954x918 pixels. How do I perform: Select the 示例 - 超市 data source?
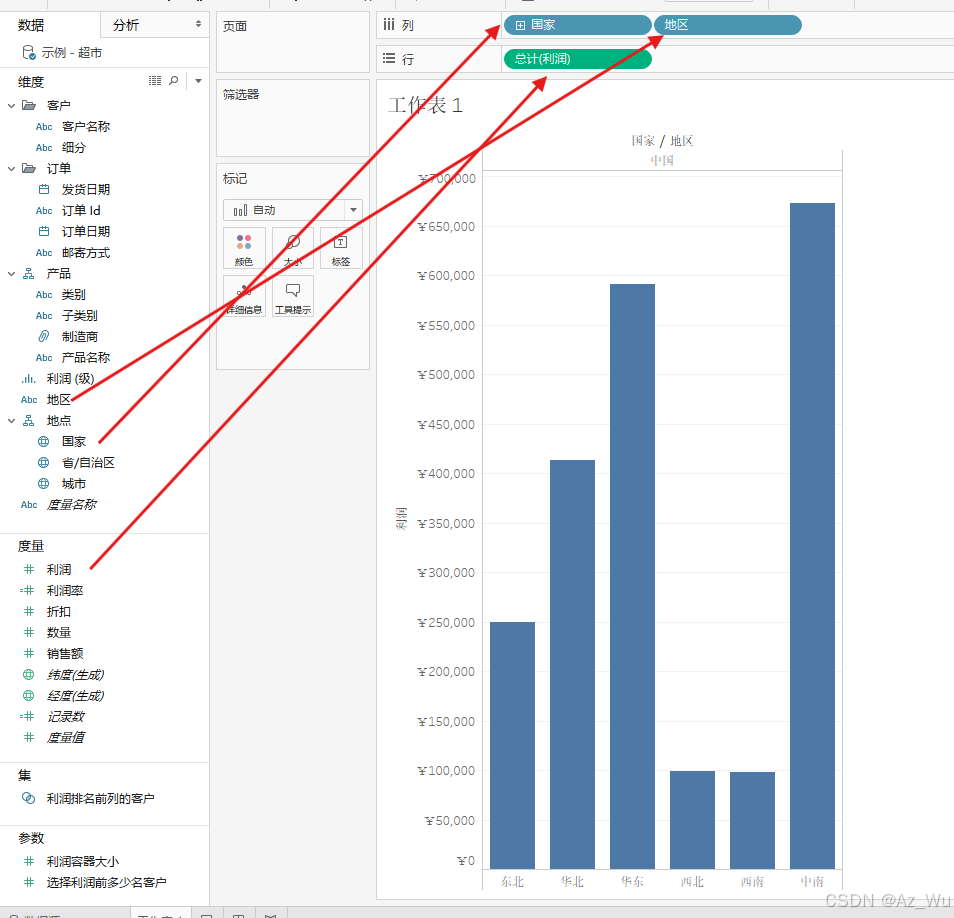tap(62, 53)
